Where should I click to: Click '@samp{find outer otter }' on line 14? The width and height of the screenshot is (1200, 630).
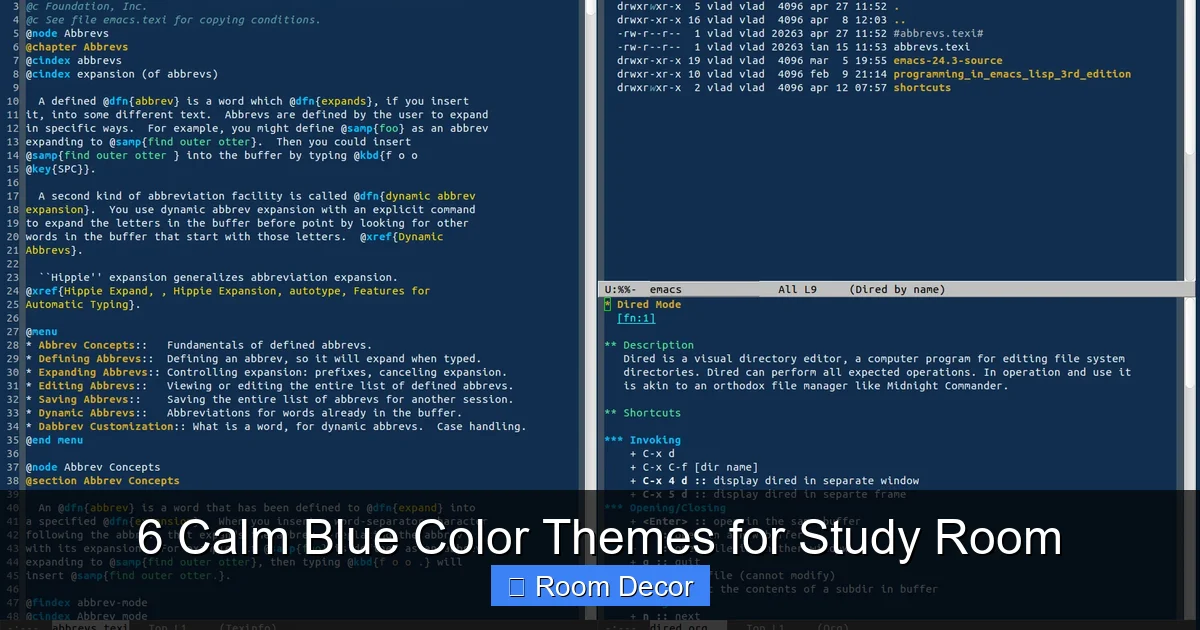click(x=103, y=155)
